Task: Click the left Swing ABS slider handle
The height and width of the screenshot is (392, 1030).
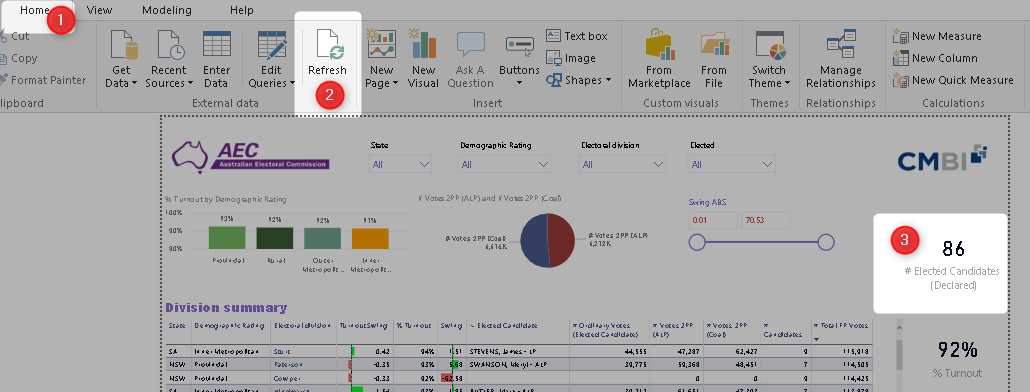Action: [696, 242]
